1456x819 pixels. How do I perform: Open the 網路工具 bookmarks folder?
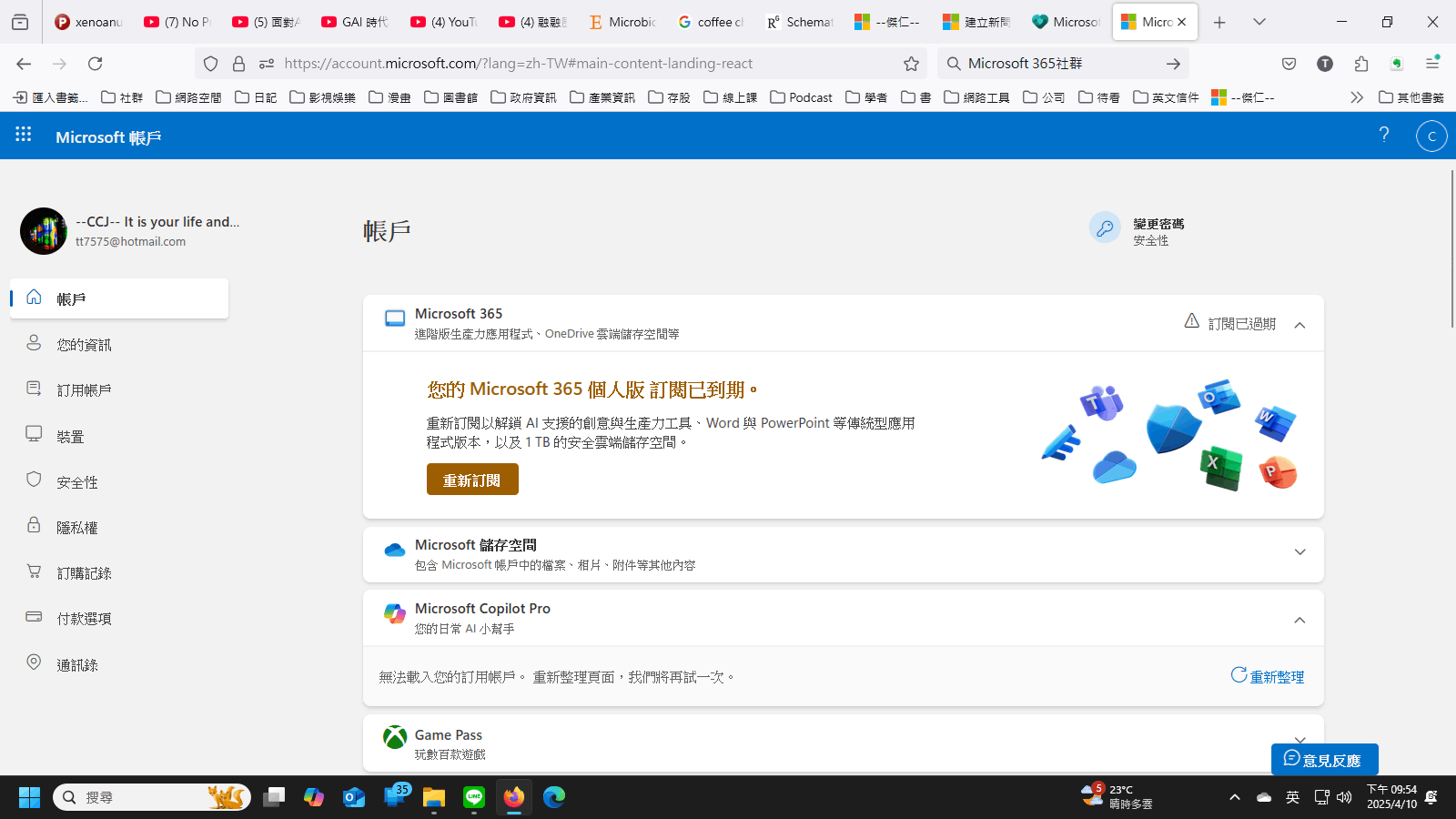[976, 97]
